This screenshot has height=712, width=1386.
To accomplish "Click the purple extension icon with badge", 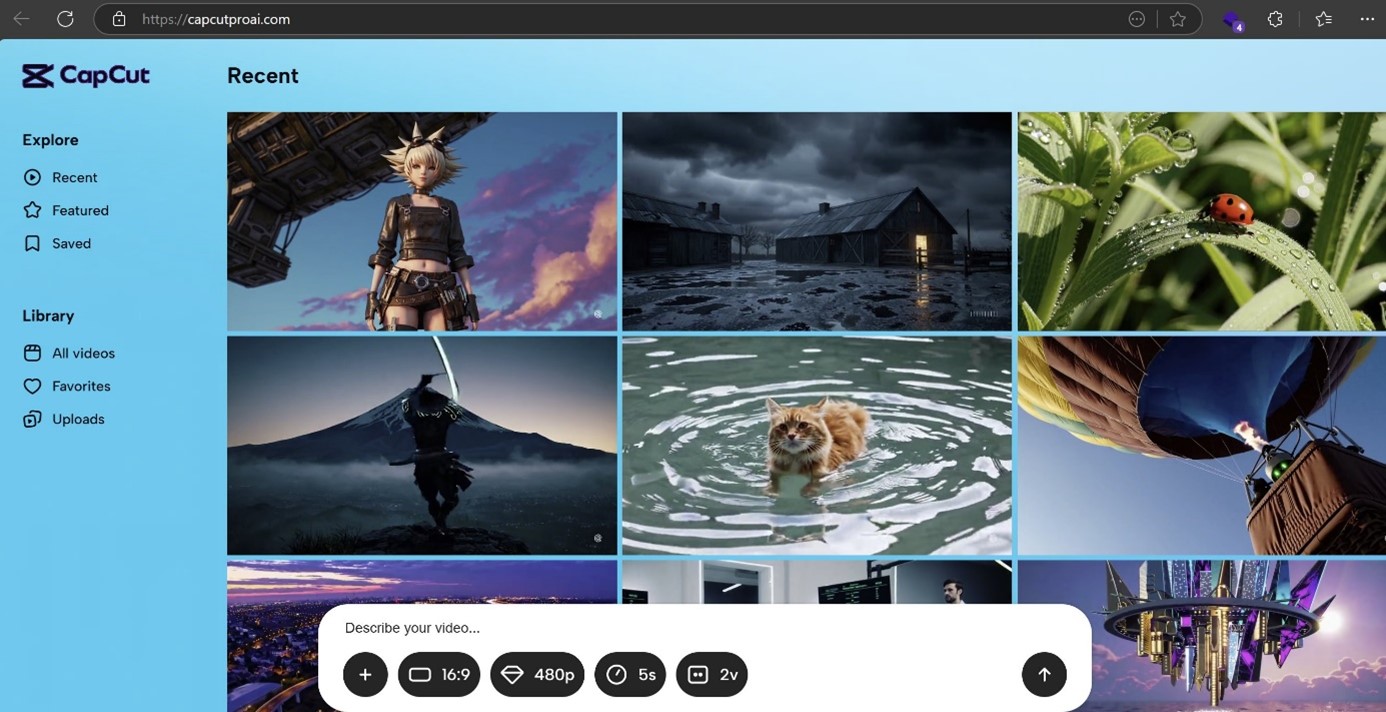I will pos(1232,20).
